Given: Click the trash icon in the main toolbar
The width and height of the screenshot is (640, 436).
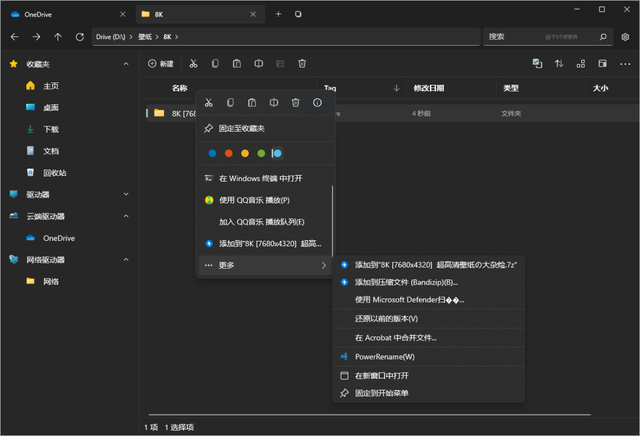Looking at the screenshot, I should (302, 64).
